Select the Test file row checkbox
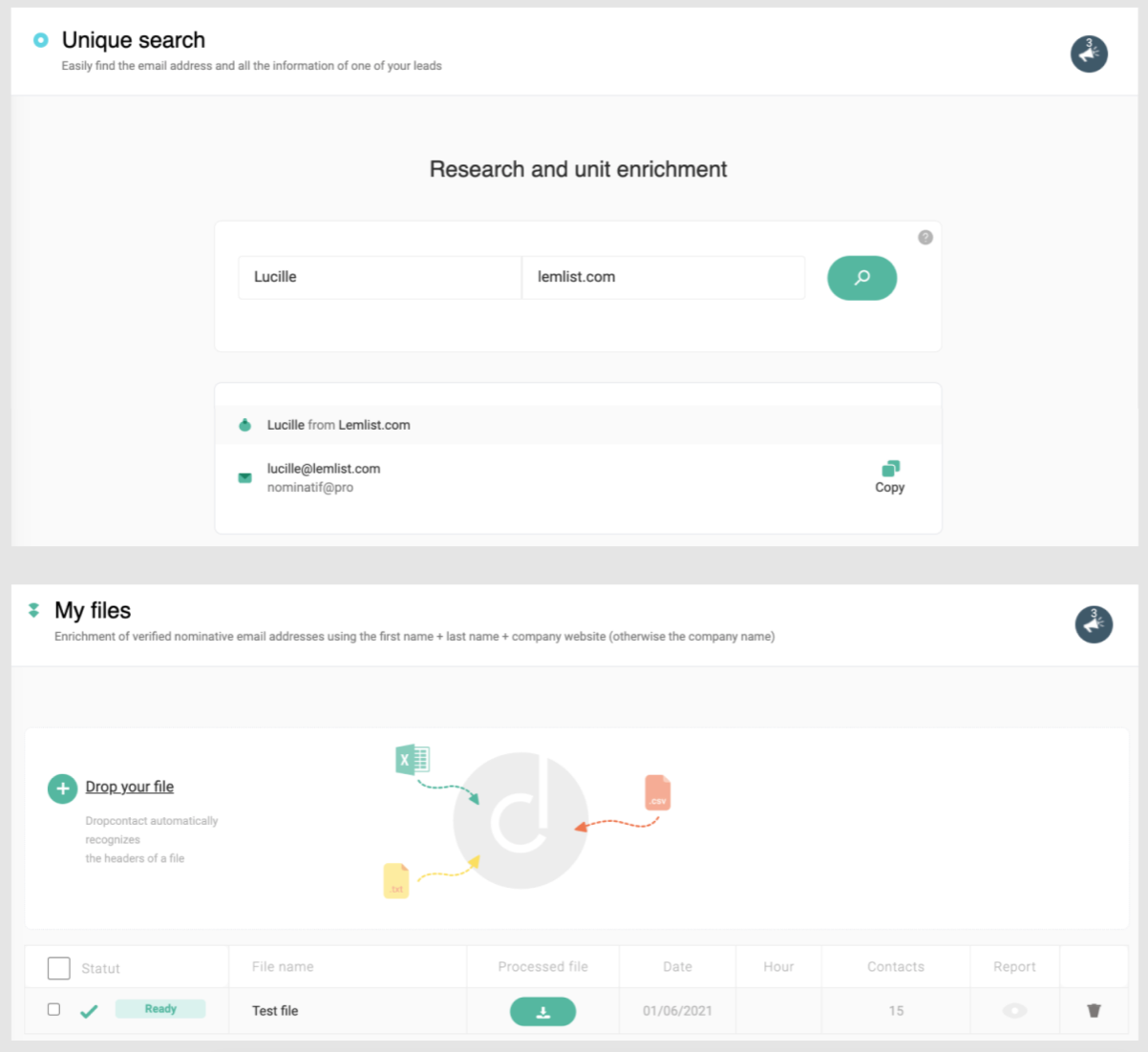Viewport: 1148px width, 1052px height. (53, 1009)
